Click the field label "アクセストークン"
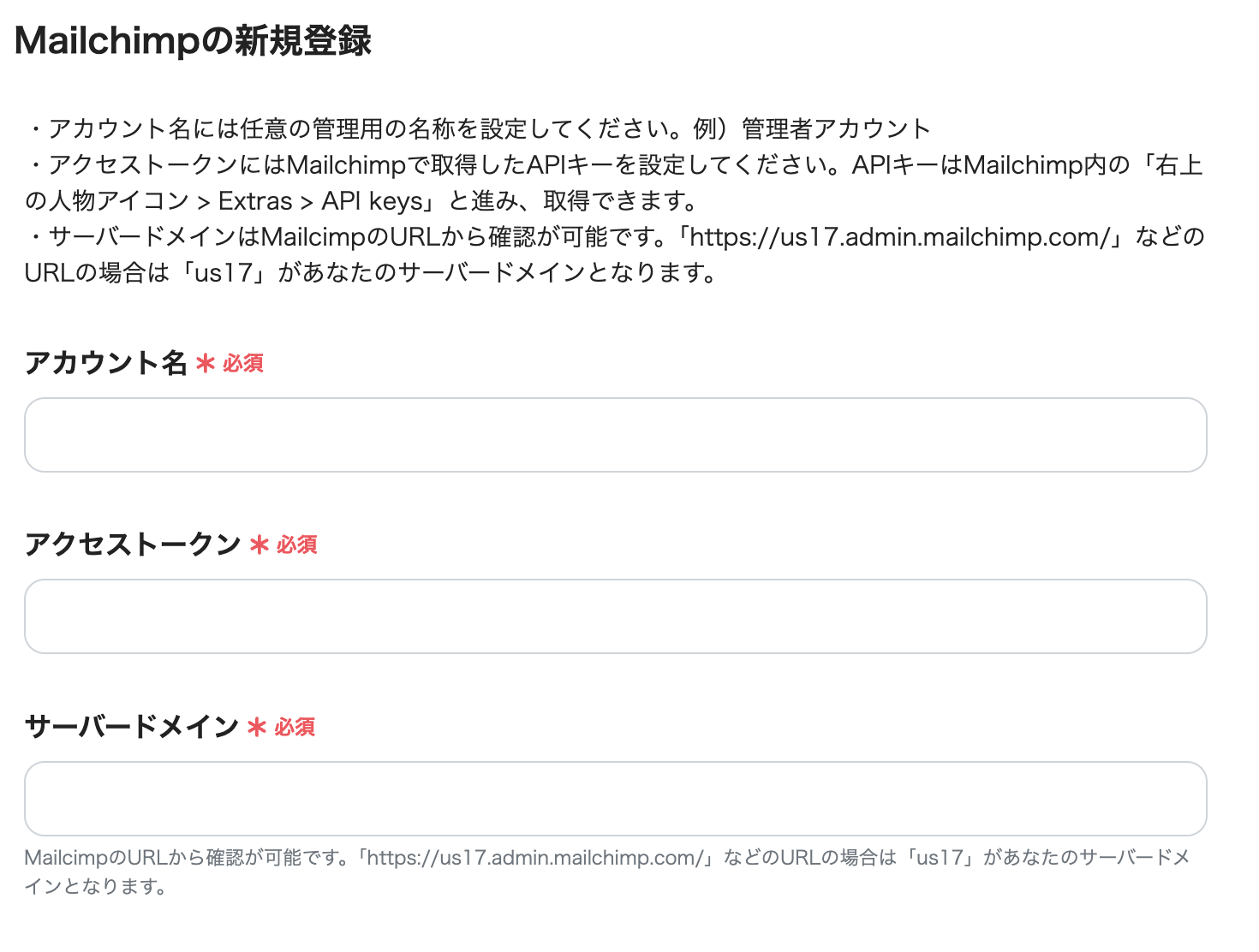 [x=133, y=544]
